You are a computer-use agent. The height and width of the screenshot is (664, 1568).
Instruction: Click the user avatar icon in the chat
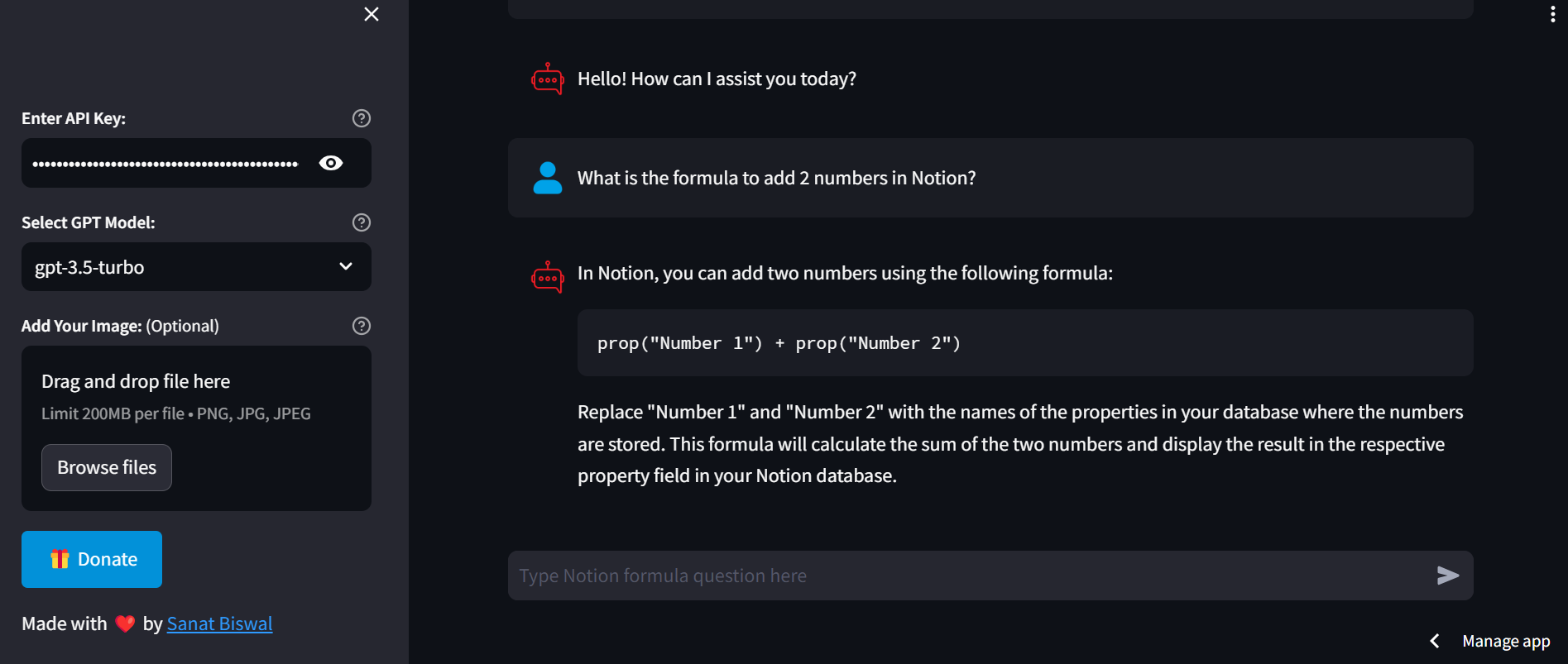[548, 178]
